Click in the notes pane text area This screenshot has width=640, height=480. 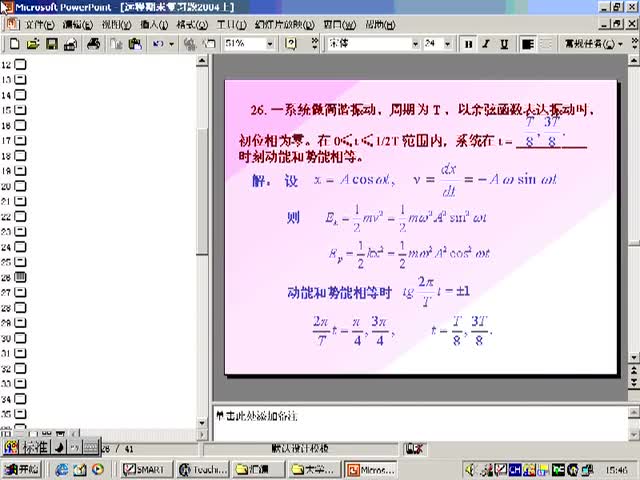420,423
